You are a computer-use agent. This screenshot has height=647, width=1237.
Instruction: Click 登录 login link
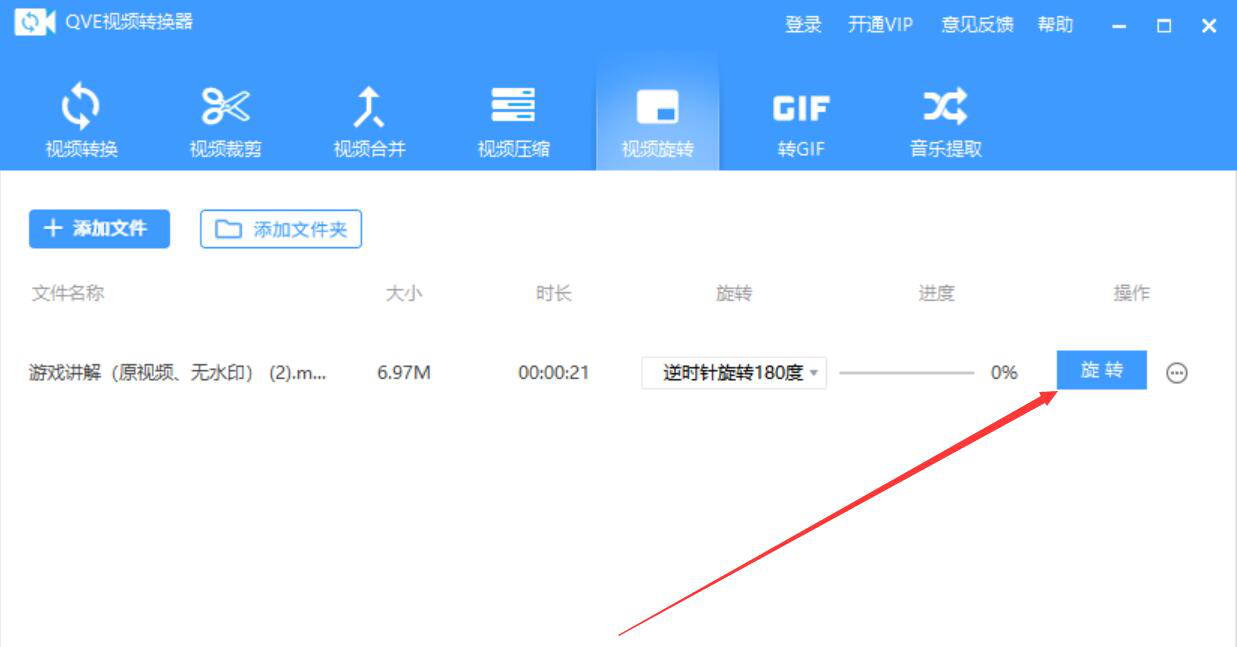click(803, 25)
